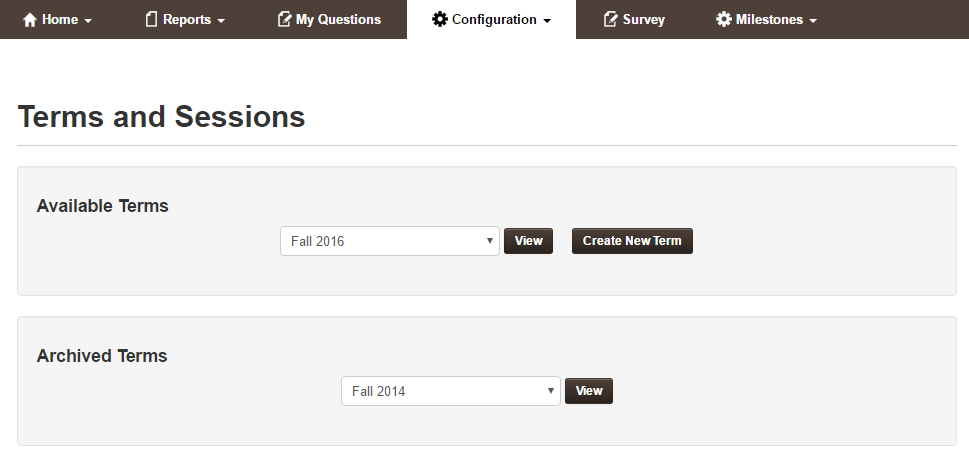Open the Archived Terms dropdown showing Fall 2014

tap(450, 391)
